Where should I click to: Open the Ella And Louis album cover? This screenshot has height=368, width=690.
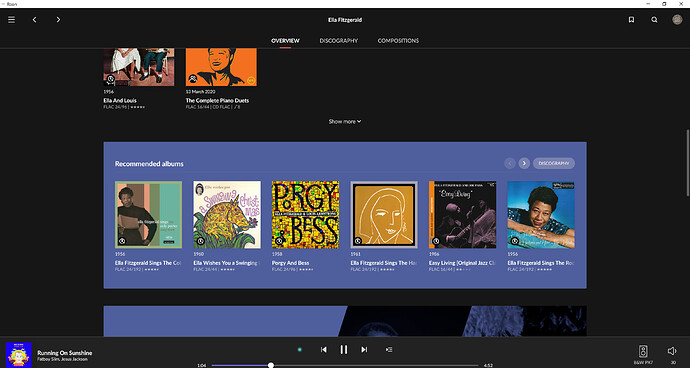(139, 67)
